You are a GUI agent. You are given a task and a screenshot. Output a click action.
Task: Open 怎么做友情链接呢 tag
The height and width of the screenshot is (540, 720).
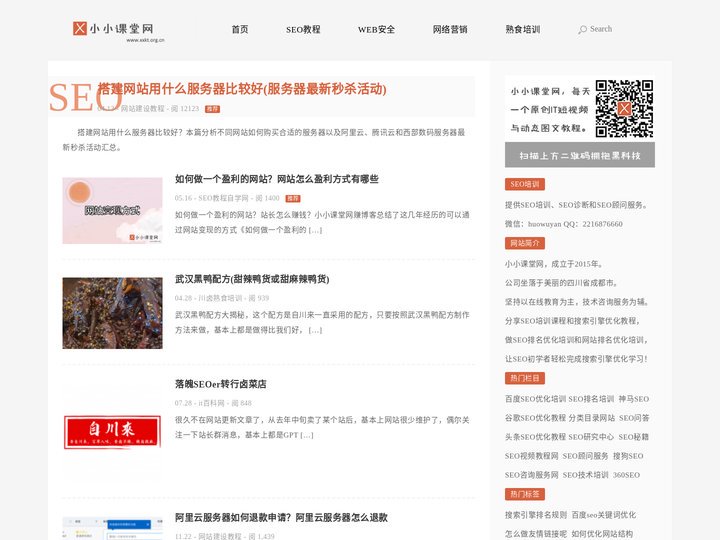tap(536, 534)
